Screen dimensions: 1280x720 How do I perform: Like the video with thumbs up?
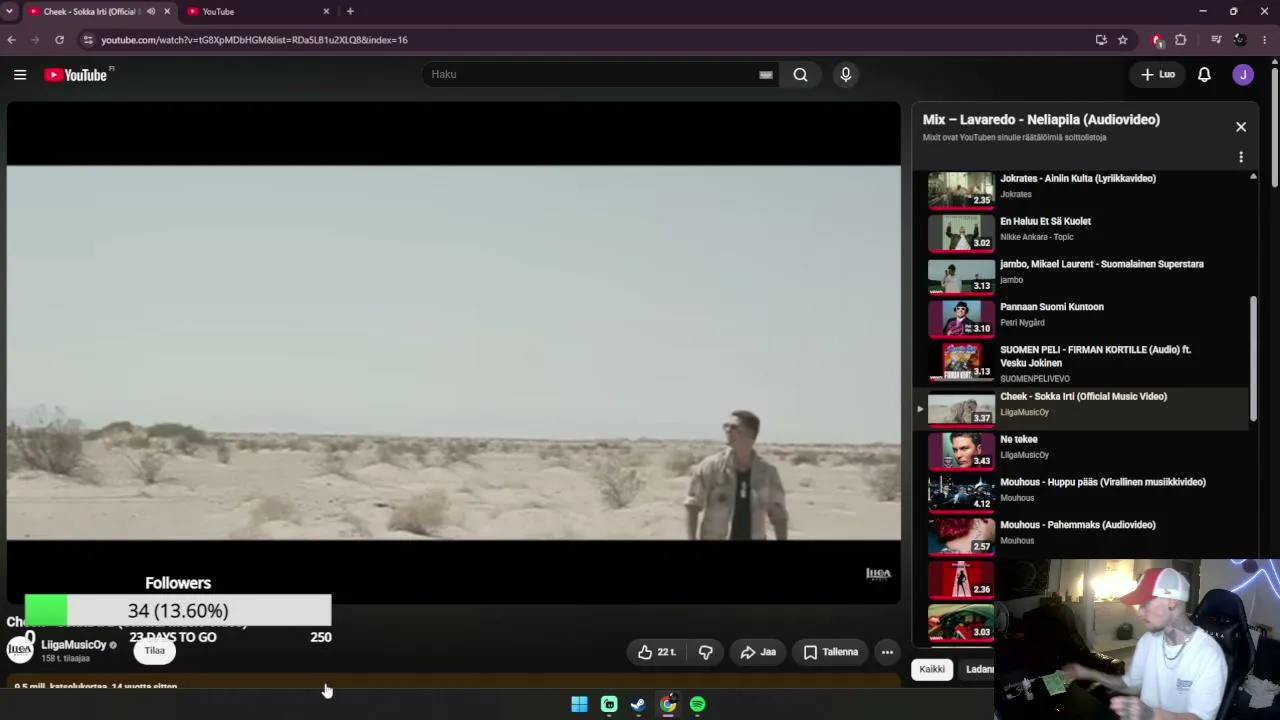pos(657,652)
